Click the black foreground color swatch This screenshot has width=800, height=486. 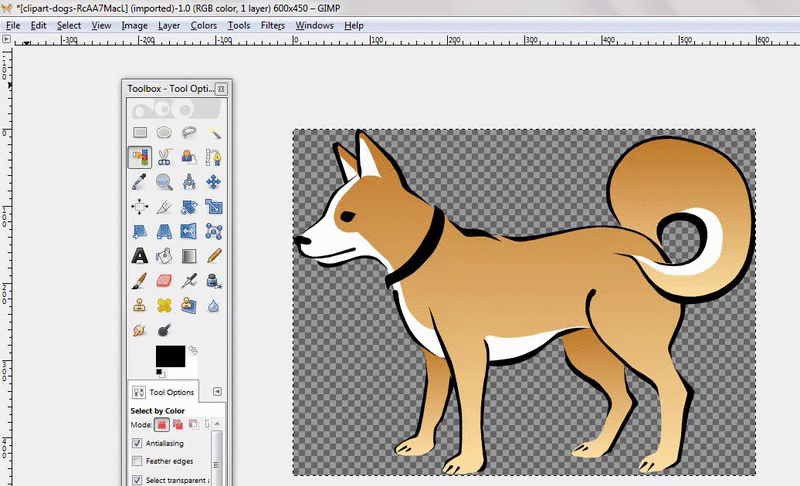click(x=169, y=355)
